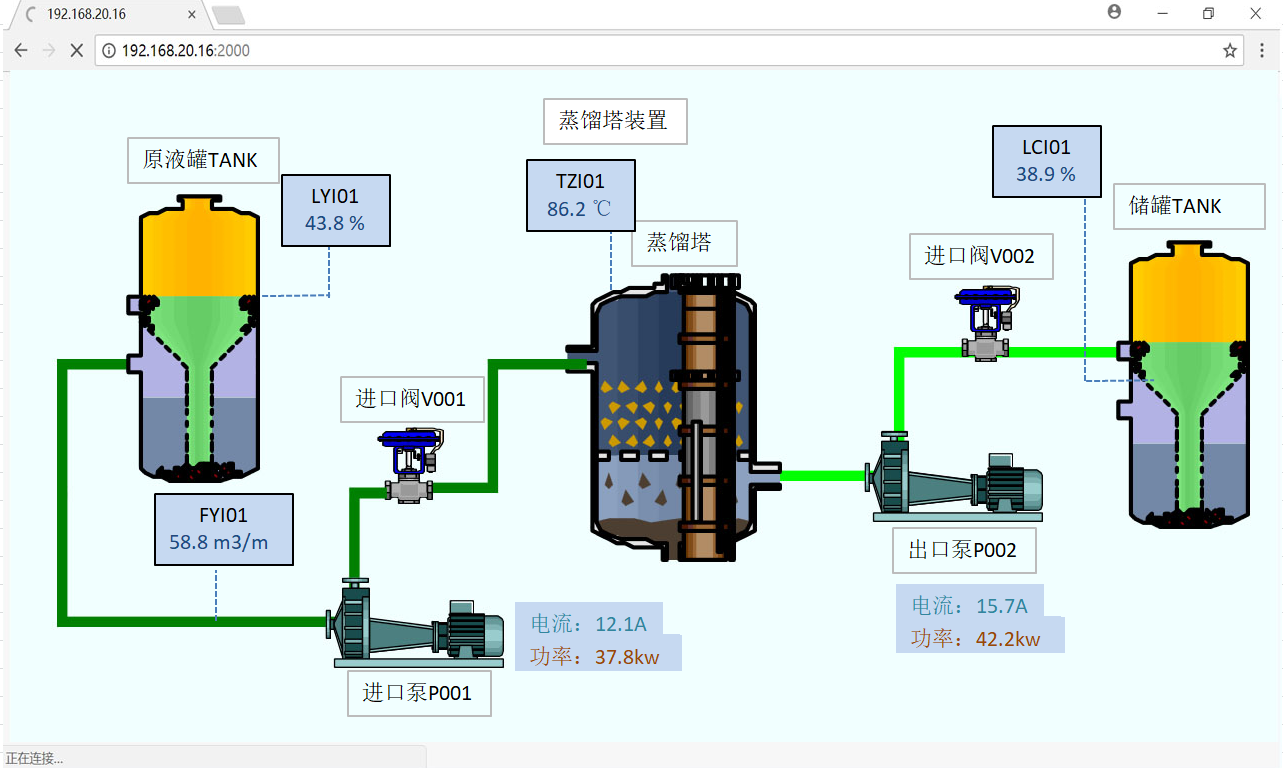Open the Chrome menu (three dots)

pyautogui.click(x=1260, y=50)
